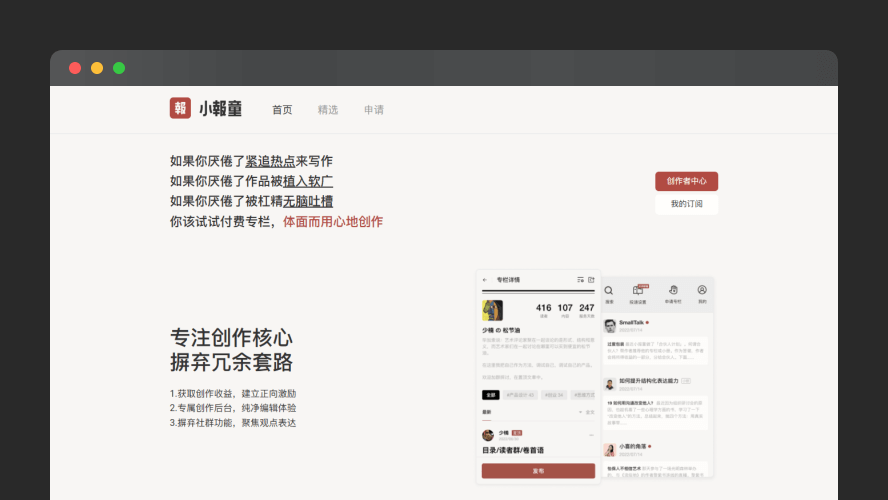Screen dimensions: 888x500
Task: Toggle the #产品设计 tag filter
Action: click(520, 395)
